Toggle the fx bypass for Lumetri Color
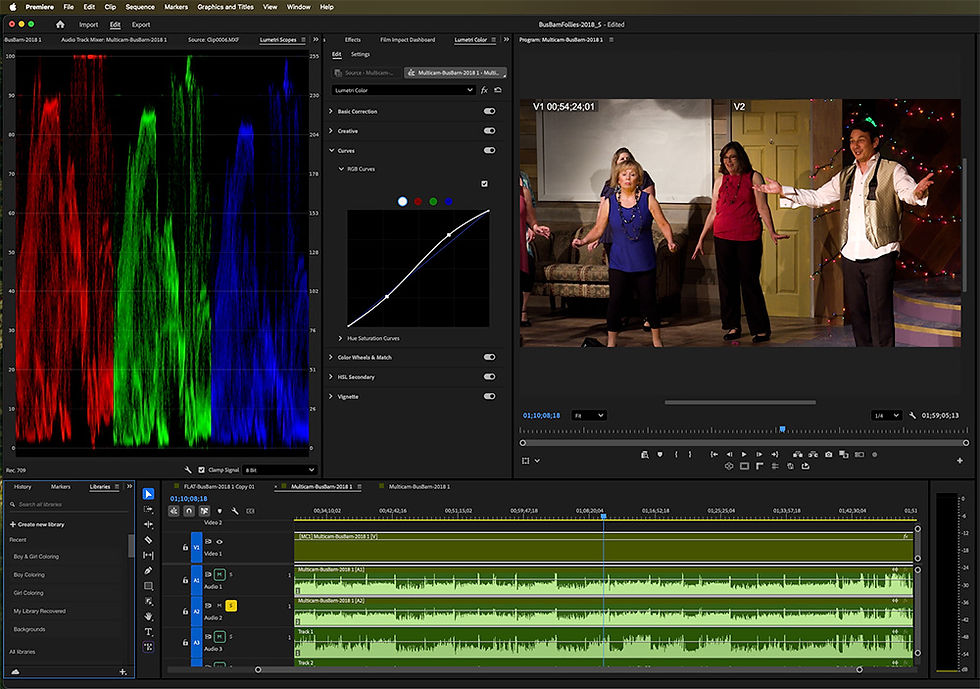The width and height of the screenshot is (980, 689). pyautogui.click(x=484, y=90)
